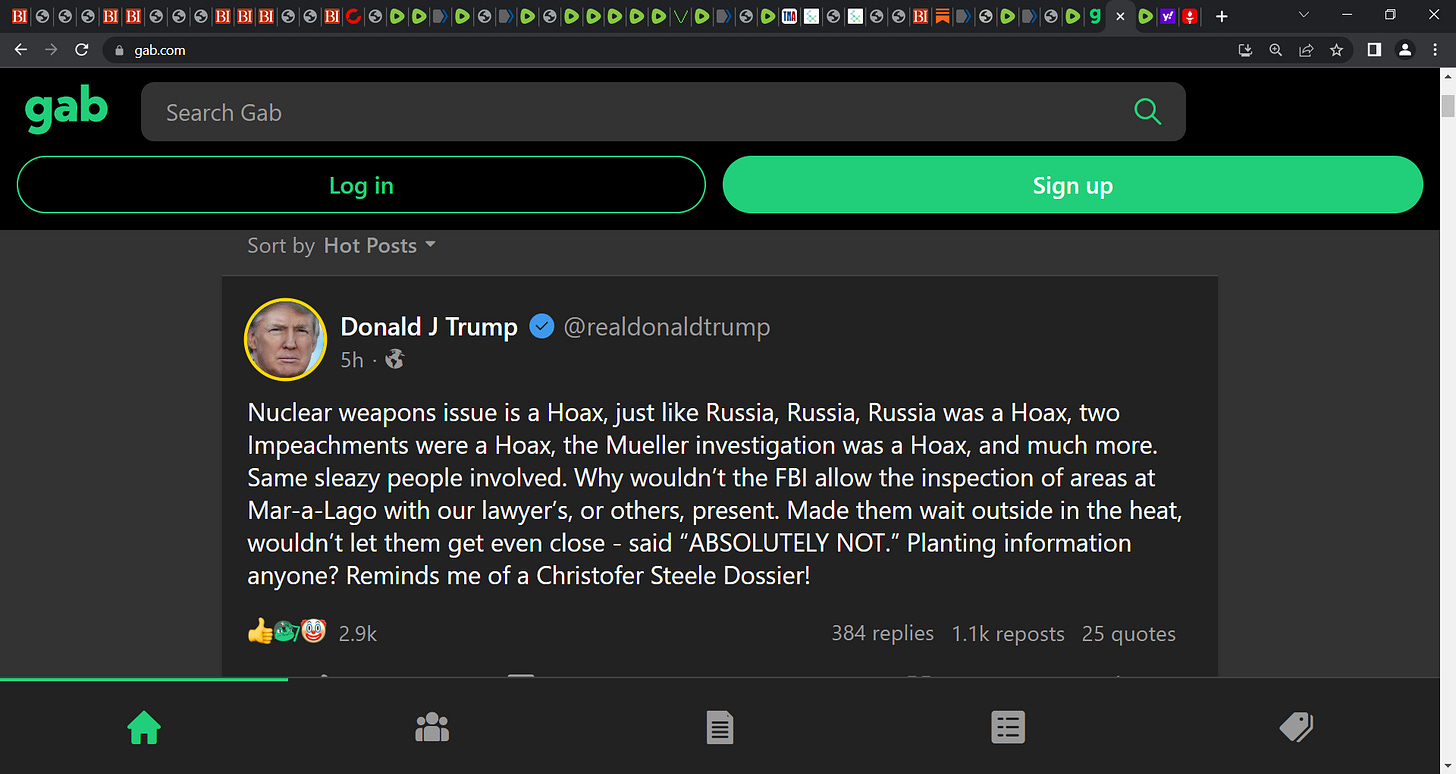Click the Sign up button
1456x774 pixels.
(1072, 185)
